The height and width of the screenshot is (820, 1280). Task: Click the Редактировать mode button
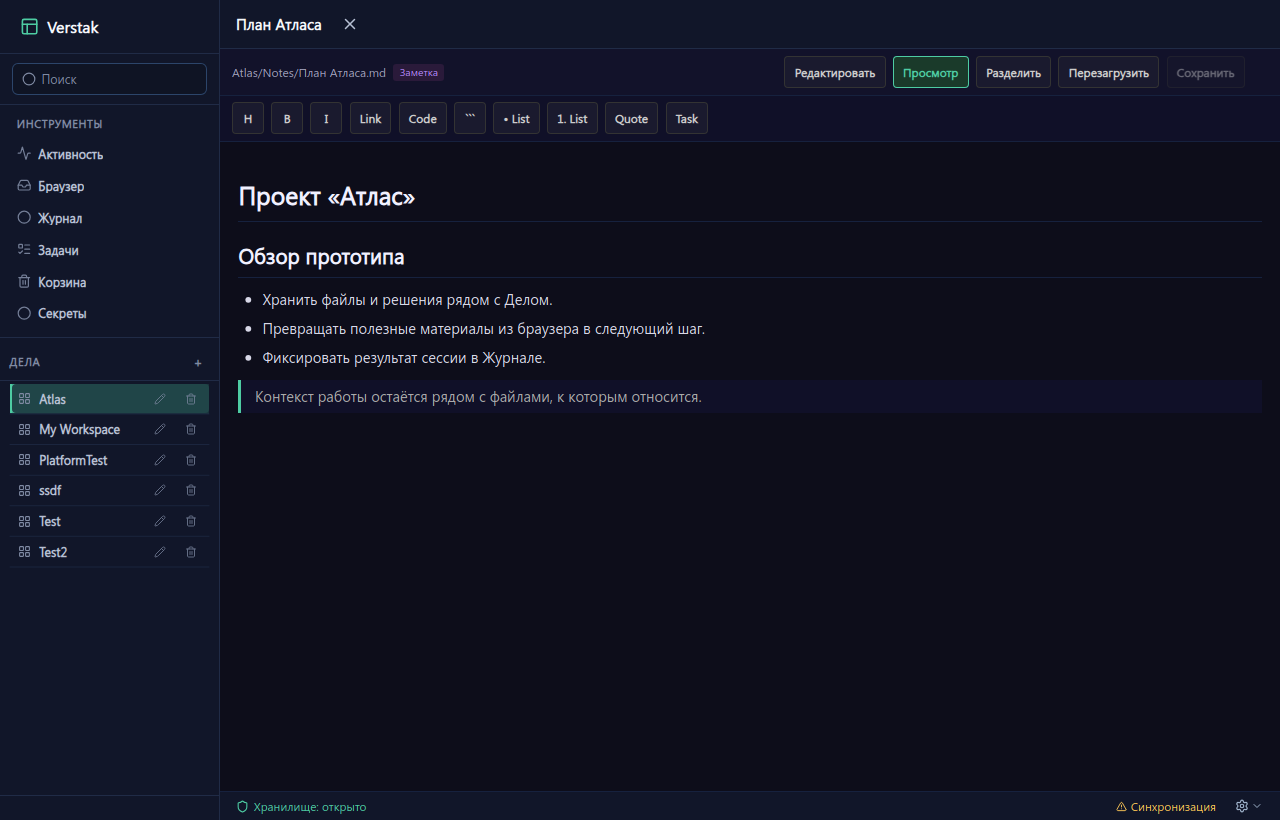tap(835, 72)
